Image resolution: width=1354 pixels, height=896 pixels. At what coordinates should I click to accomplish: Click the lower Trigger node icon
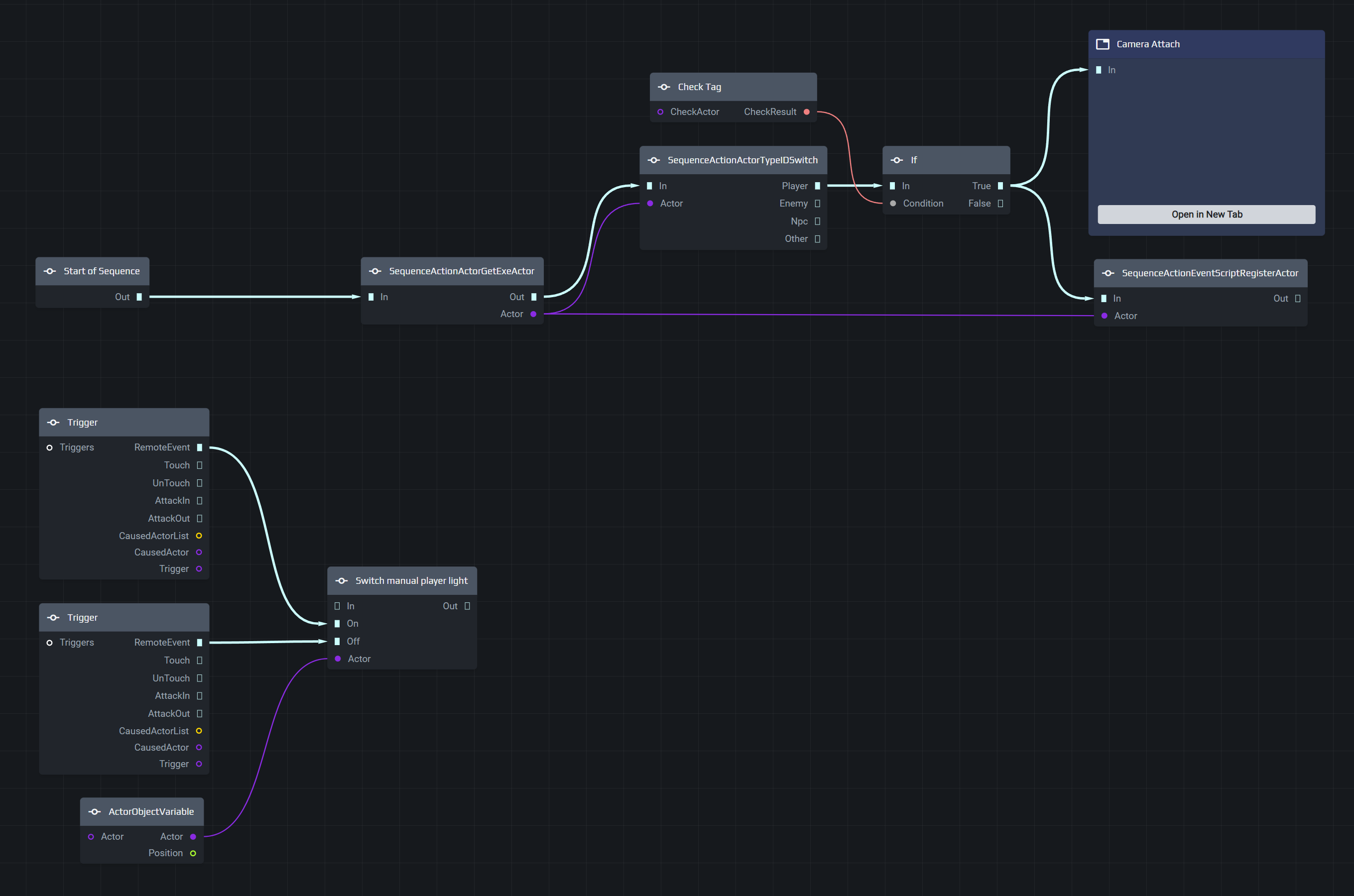click(53, 617)
